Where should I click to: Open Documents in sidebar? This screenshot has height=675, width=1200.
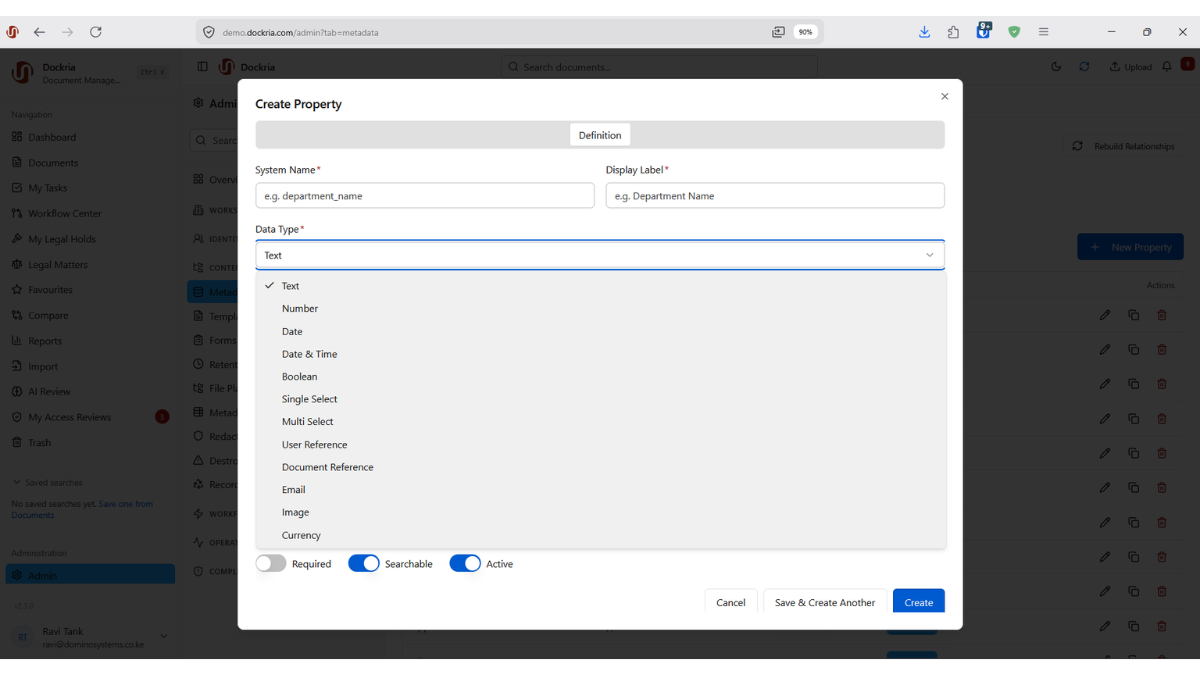[x=90, y=163]
